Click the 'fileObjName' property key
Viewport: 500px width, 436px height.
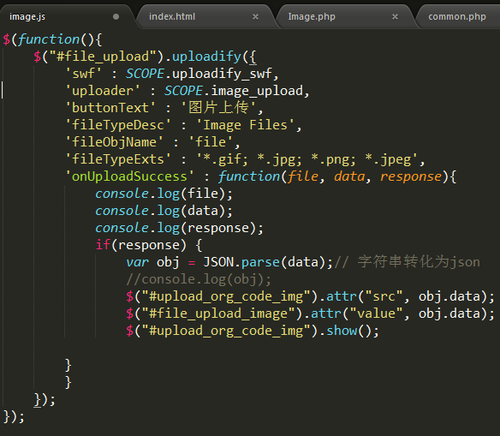point(114,142)
